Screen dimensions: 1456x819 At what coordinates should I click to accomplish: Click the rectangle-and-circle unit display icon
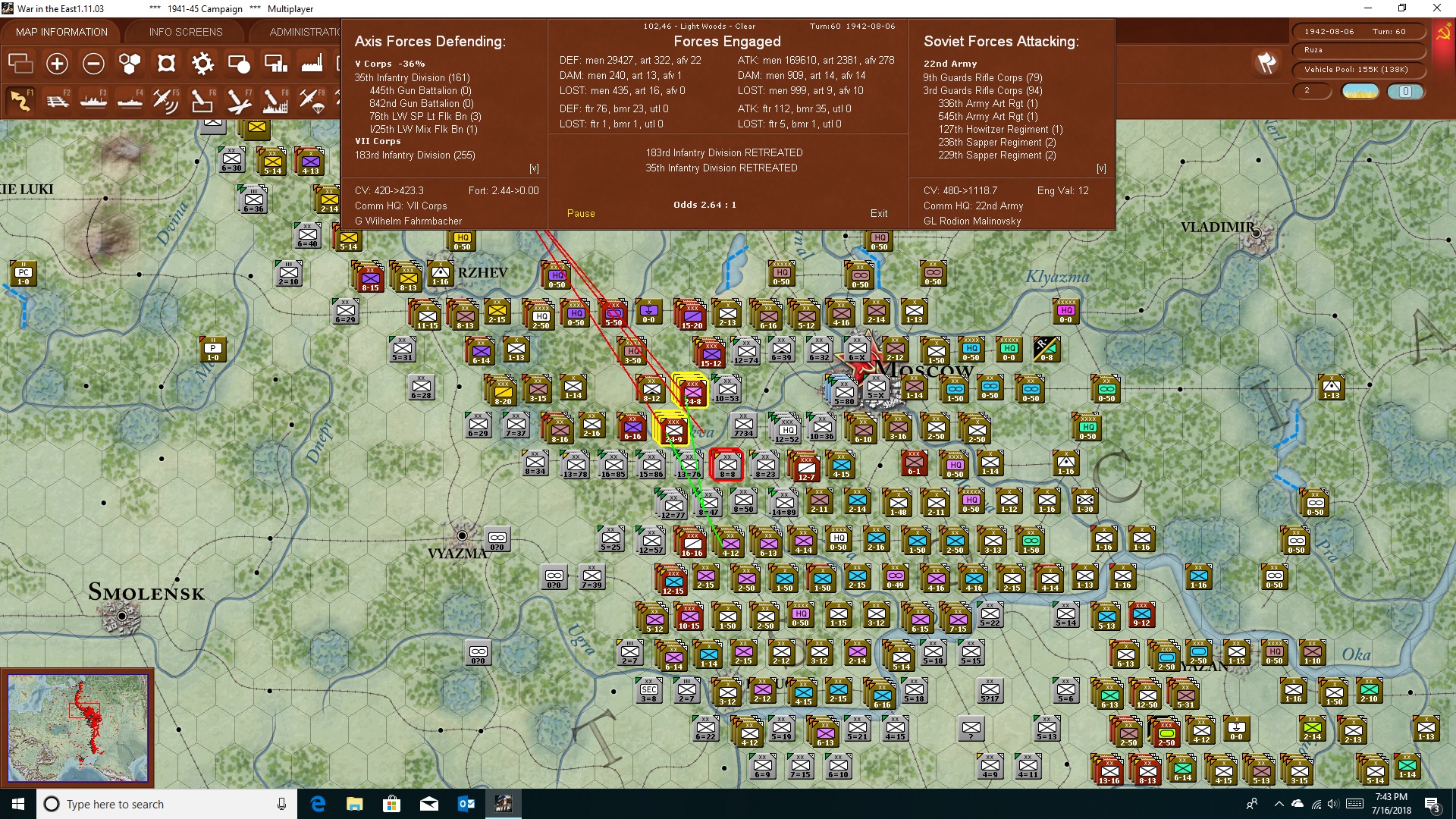click(239, 64)
